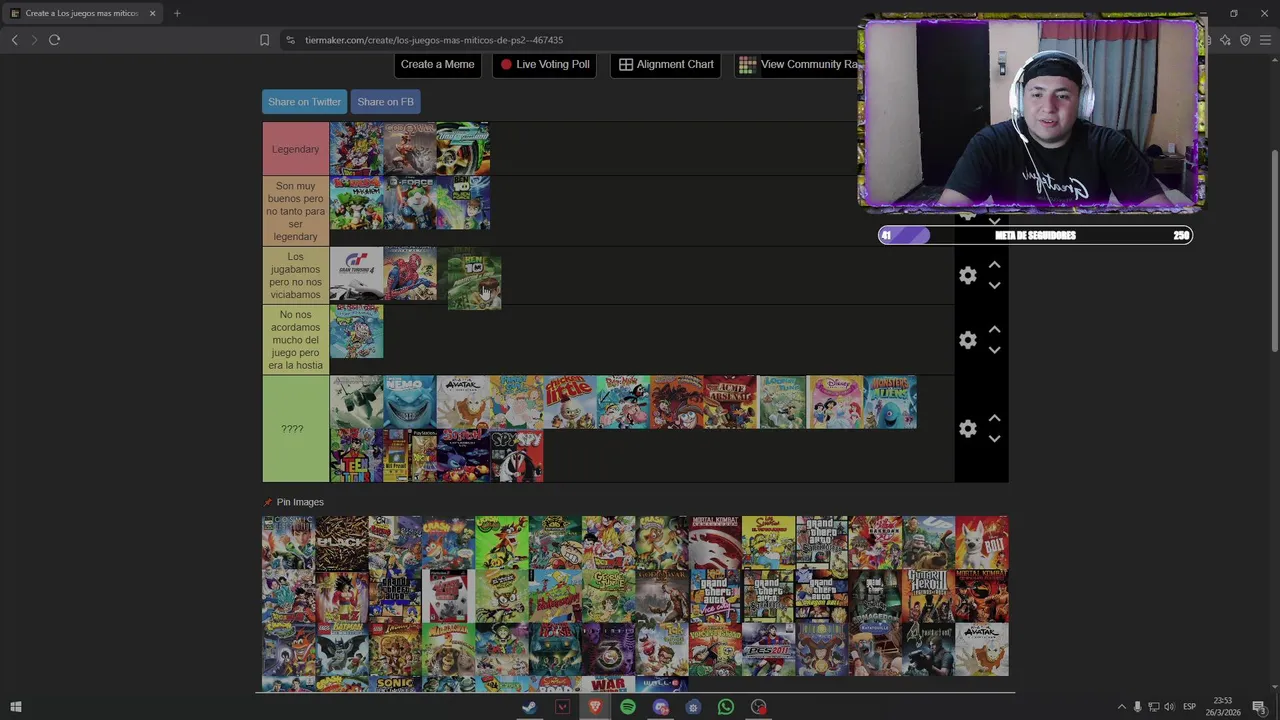Screen dimensions: 1280x720
Task: Pick the Bolt game cover from pool
Action: [982, 542]
